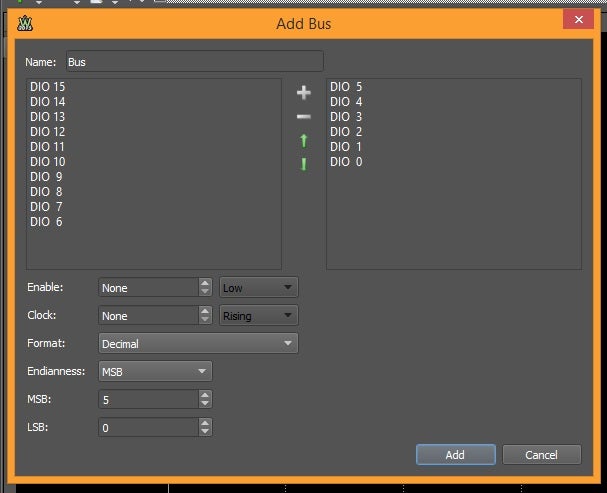Close the Add Bus dialog
This screenshot has height=493, width=607.
tap(577, 20)
